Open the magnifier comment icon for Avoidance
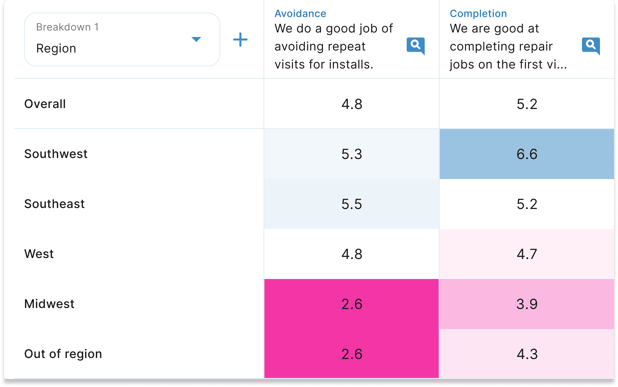Image resolution: width=618 pixels, height=387 pixels. [x=415, y=46]
